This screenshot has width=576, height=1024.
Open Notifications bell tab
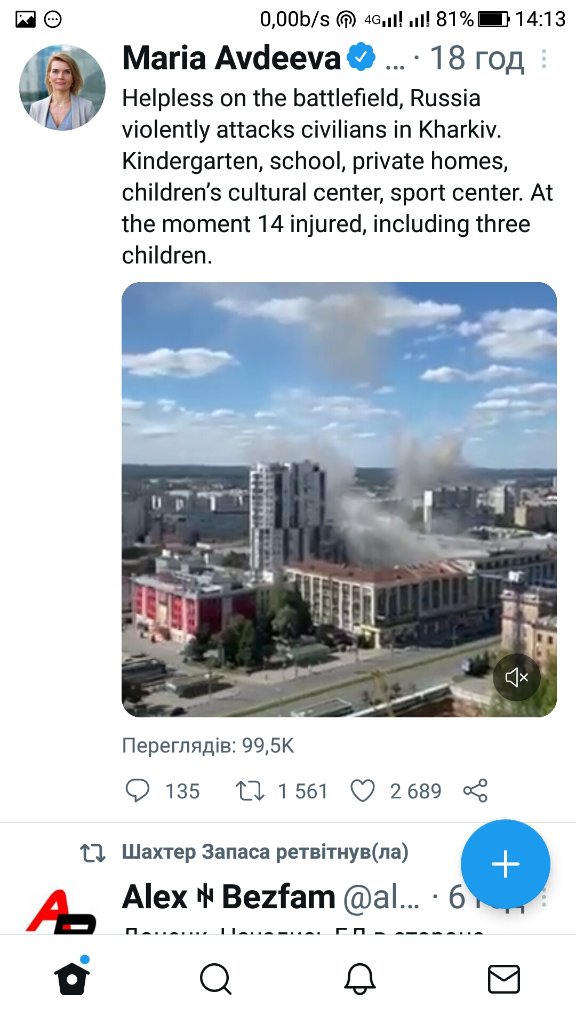[x=360, y=979]
